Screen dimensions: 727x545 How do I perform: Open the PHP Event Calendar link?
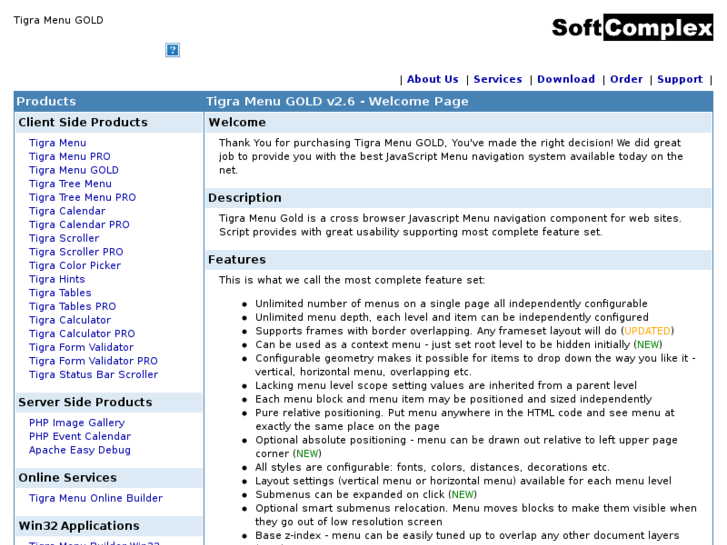pyautogui.click(x=80, y=436)
